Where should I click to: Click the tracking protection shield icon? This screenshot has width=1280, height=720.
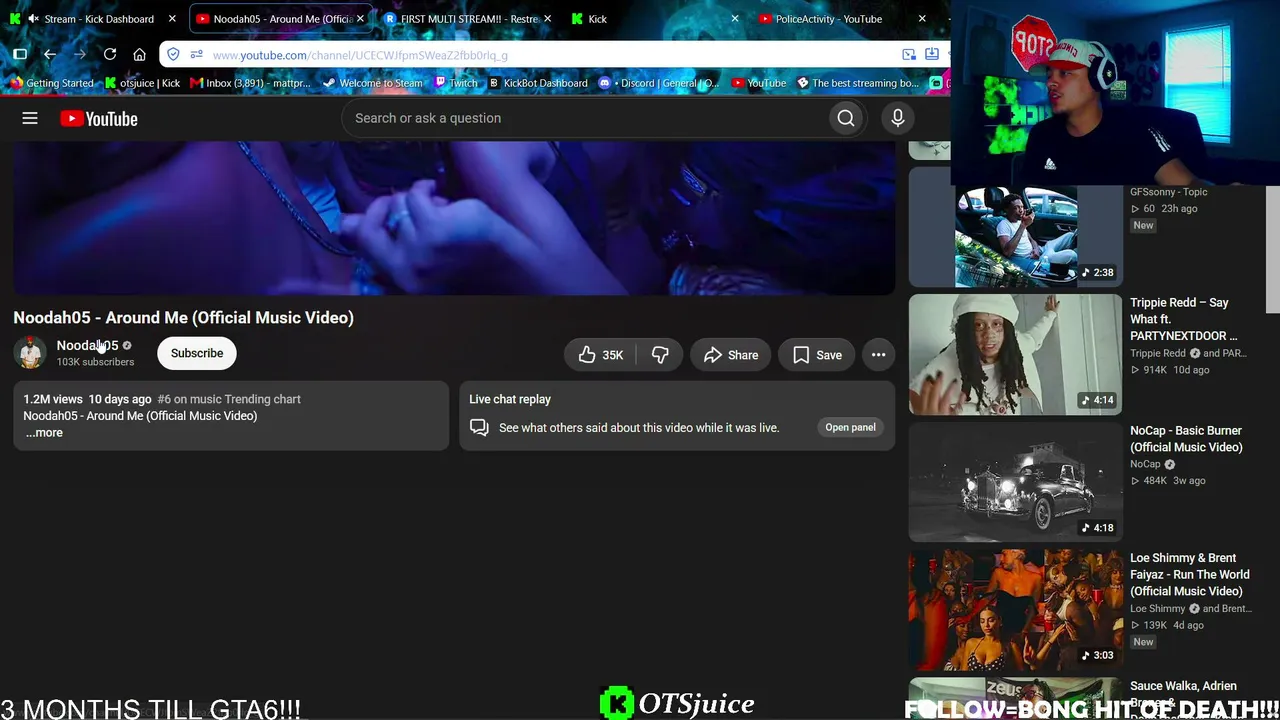click(174, 55)
